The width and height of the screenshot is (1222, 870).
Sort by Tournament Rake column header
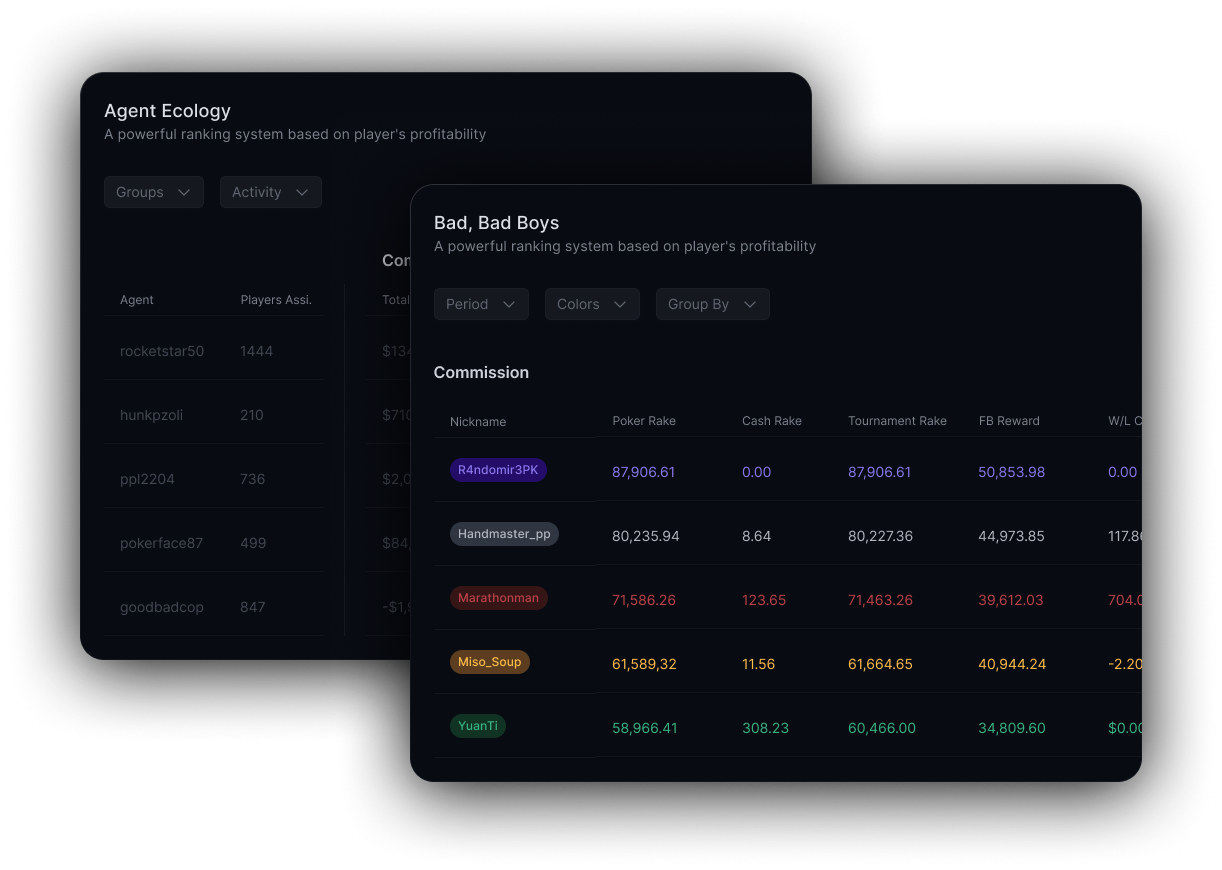[897, 421]
